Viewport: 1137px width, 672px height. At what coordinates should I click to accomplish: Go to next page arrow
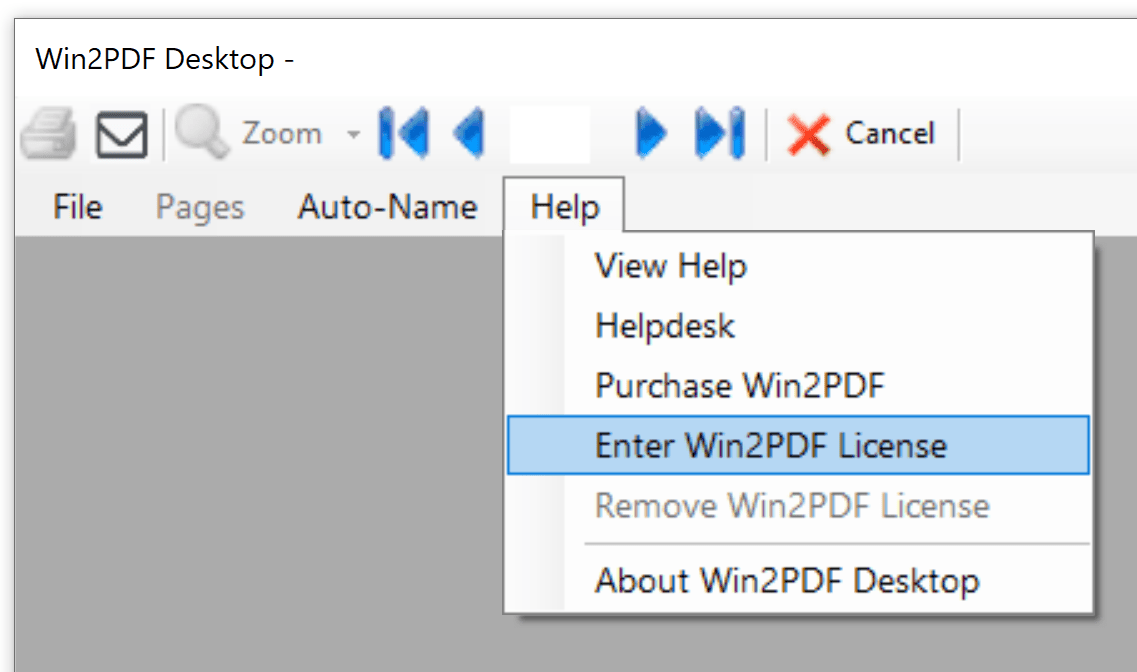pos(650,133)
